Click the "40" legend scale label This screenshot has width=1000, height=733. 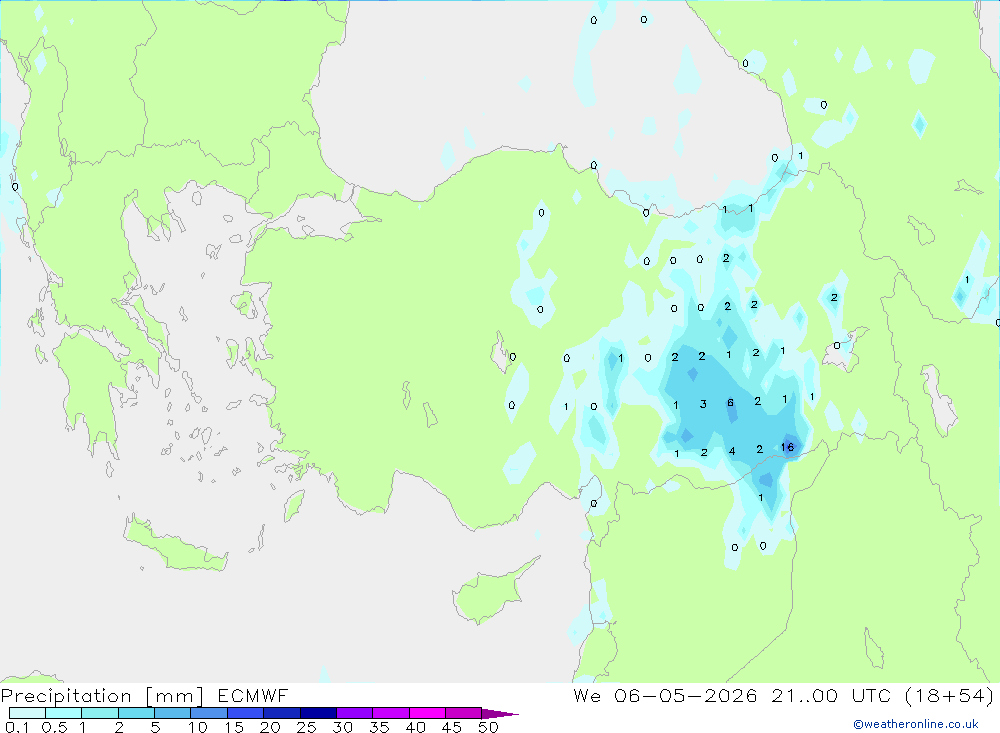point(416,727)
